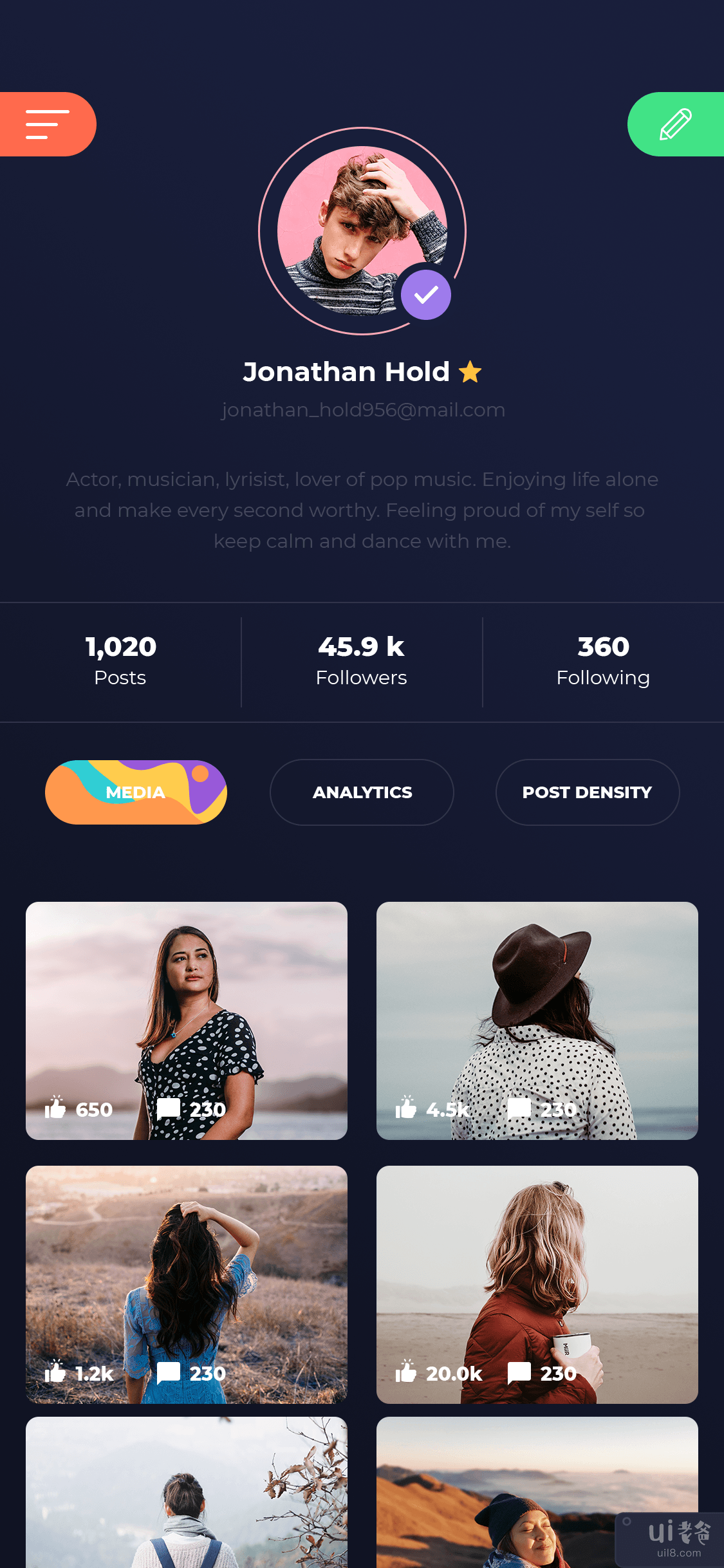Open the woman with brown hat photo

537,1021
